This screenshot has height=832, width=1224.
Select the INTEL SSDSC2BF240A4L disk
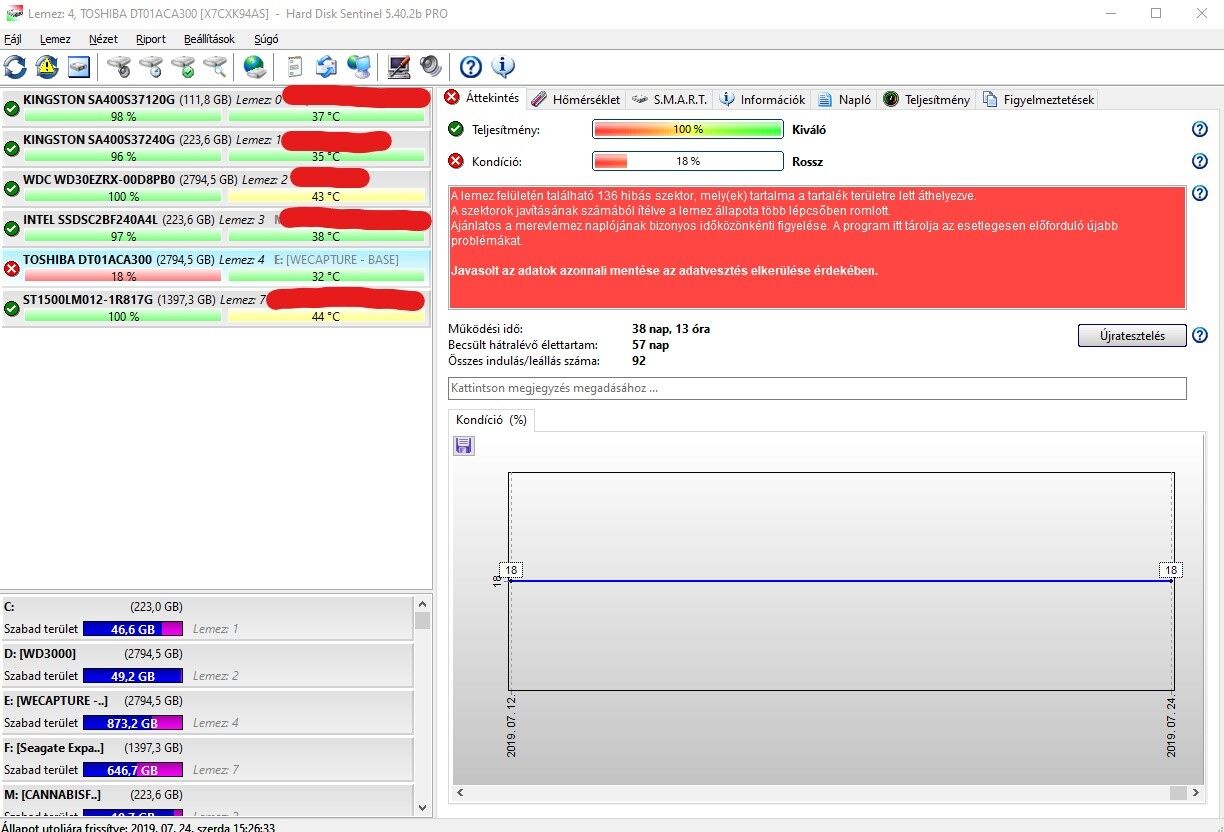[x=215, y=228]
